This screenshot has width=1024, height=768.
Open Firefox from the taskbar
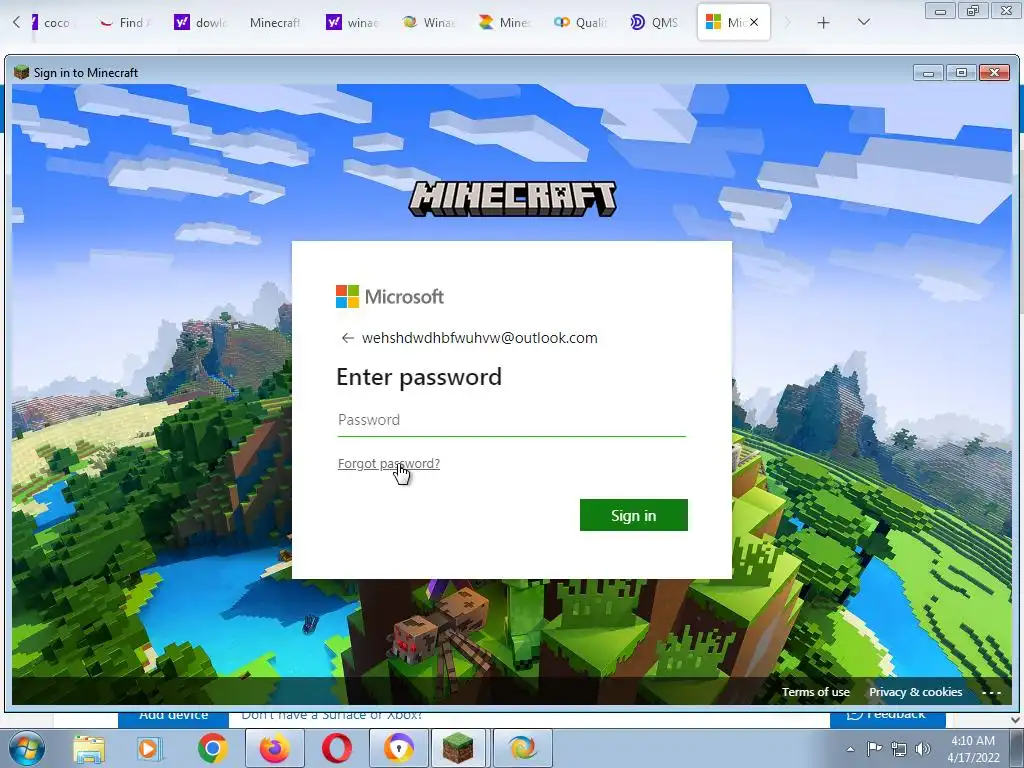click(x=274, y=748)
